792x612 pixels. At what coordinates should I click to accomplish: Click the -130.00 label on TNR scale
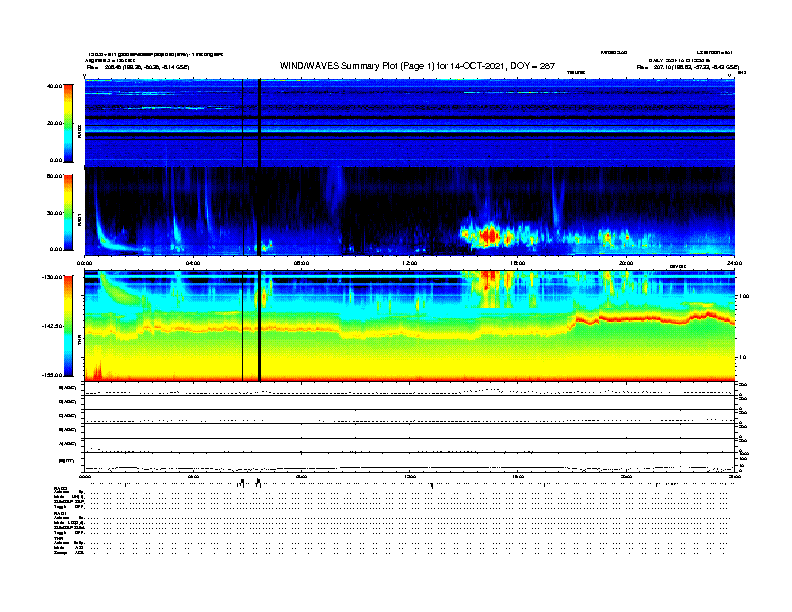coord(53,277)
